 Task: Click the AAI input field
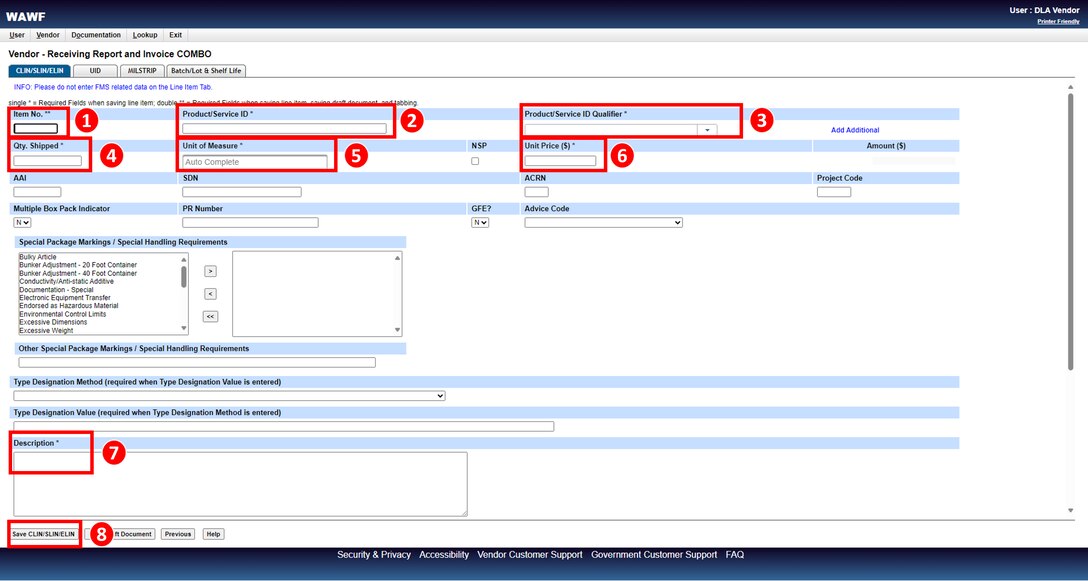tap(37, 192)
